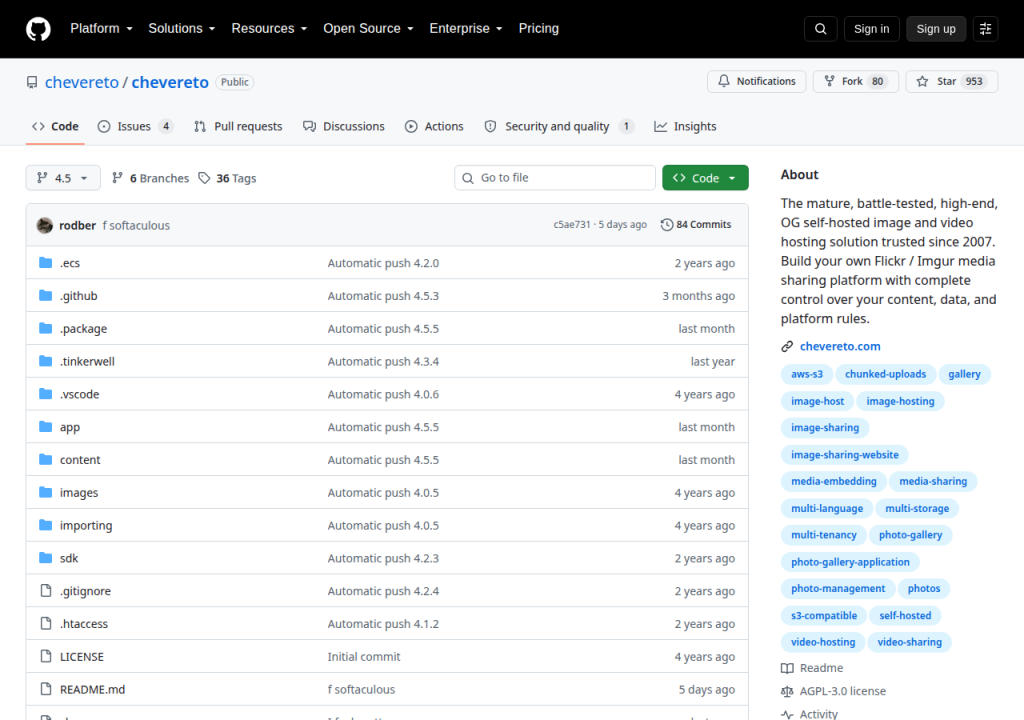Click the .tinkerwell folder icon
Screen dimensions: 1024x720
[x=45, y=361]
